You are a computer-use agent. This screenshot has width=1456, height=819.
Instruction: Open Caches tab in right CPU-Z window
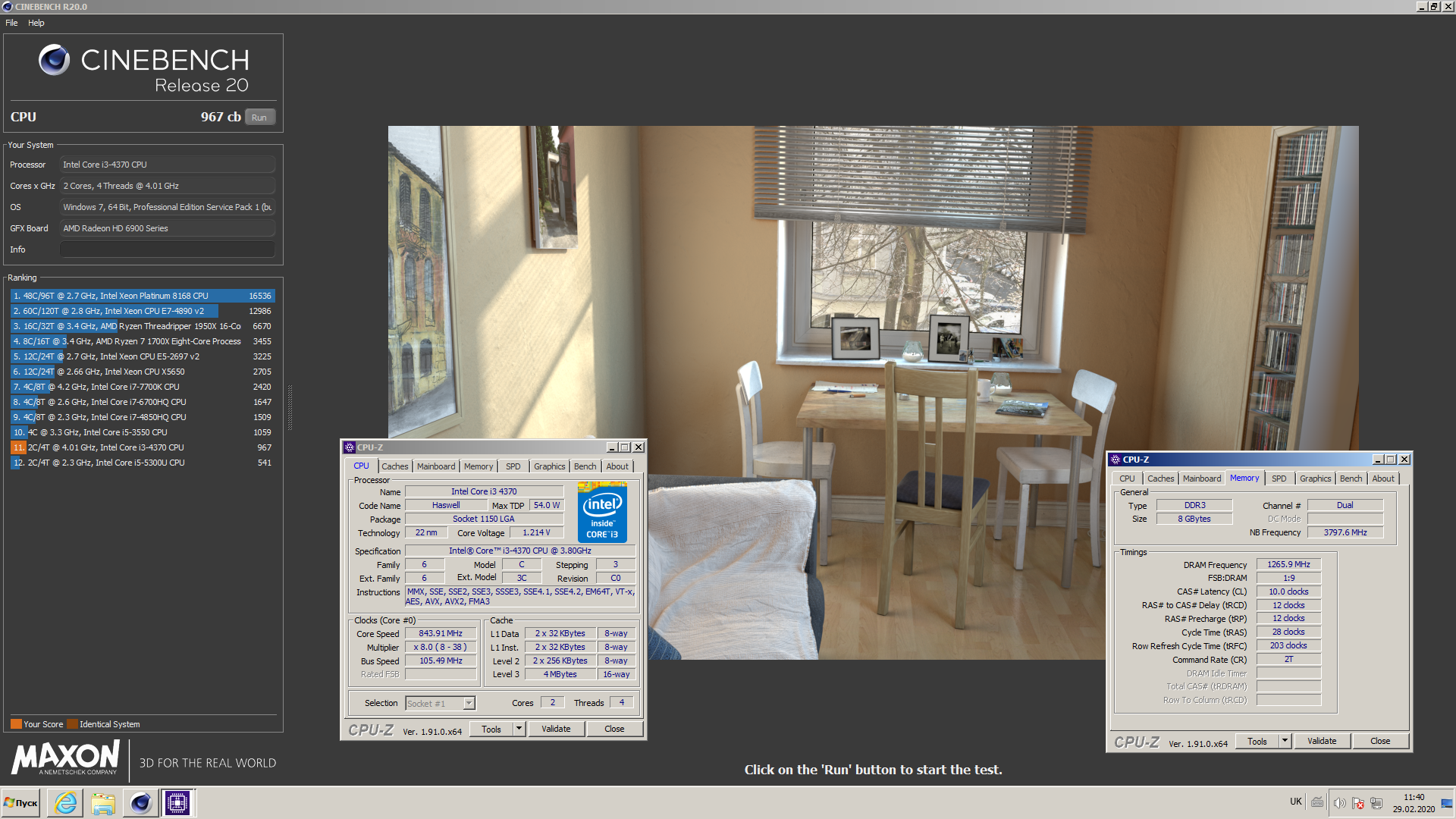click(1161, 479)
